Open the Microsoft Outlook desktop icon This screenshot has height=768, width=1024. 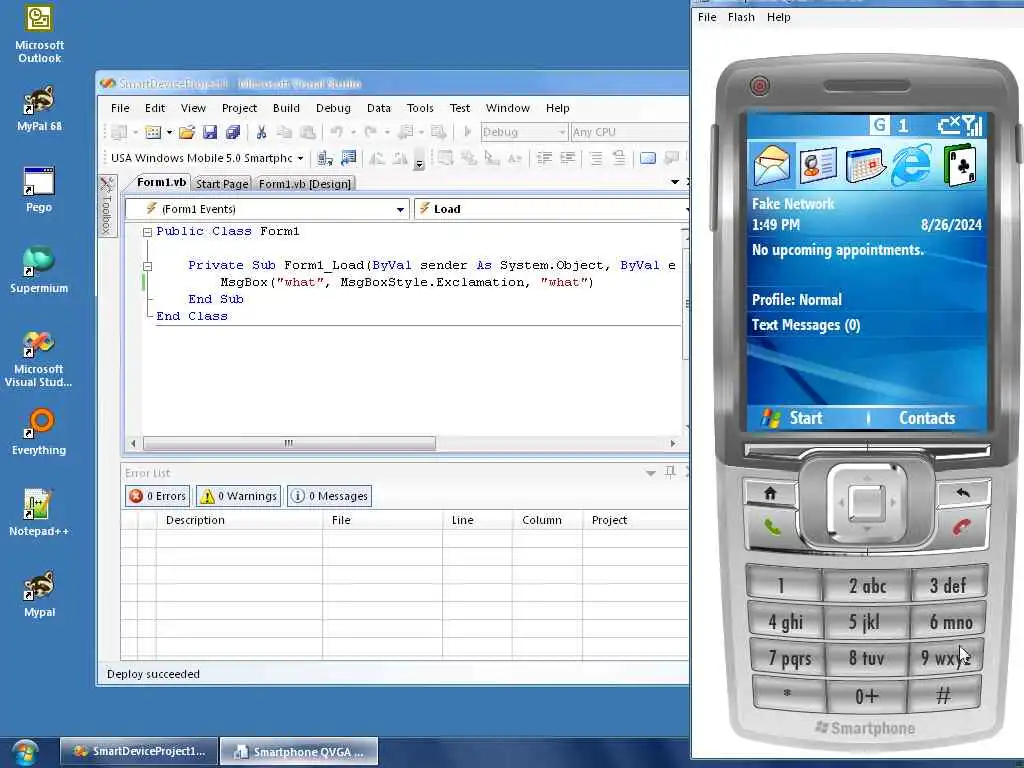pyautogui.click(x=39, y=34)
